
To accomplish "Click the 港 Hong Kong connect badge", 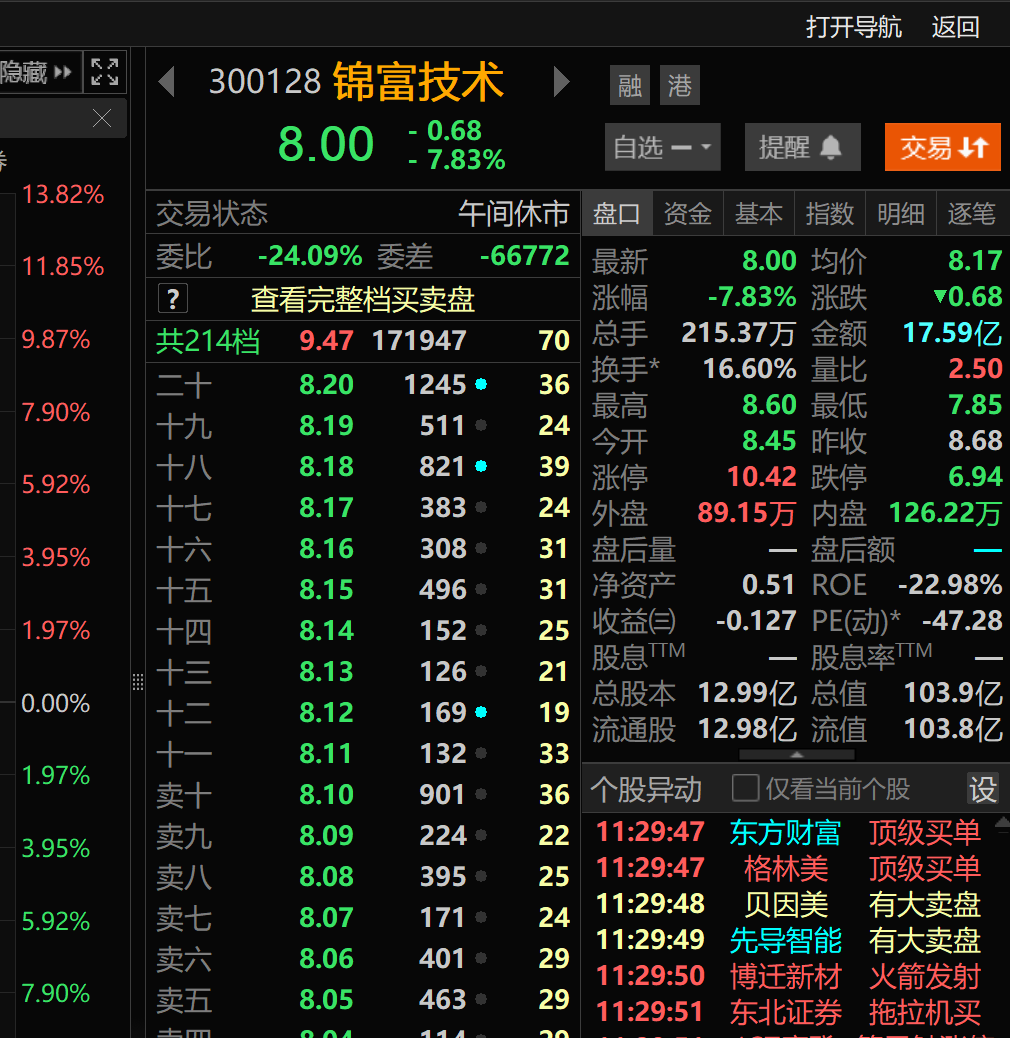I will click(x=680, y=85).
